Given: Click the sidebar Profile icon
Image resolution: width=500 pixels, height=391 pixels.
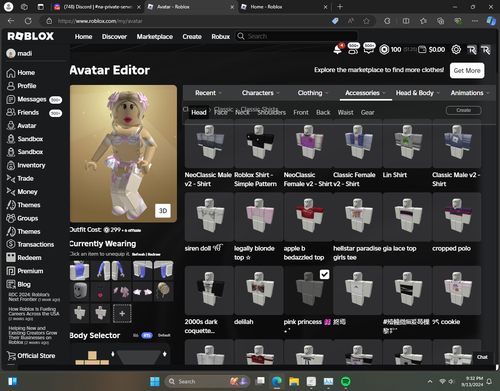Looking at the screenshot, I should click(x=11, y=86).
